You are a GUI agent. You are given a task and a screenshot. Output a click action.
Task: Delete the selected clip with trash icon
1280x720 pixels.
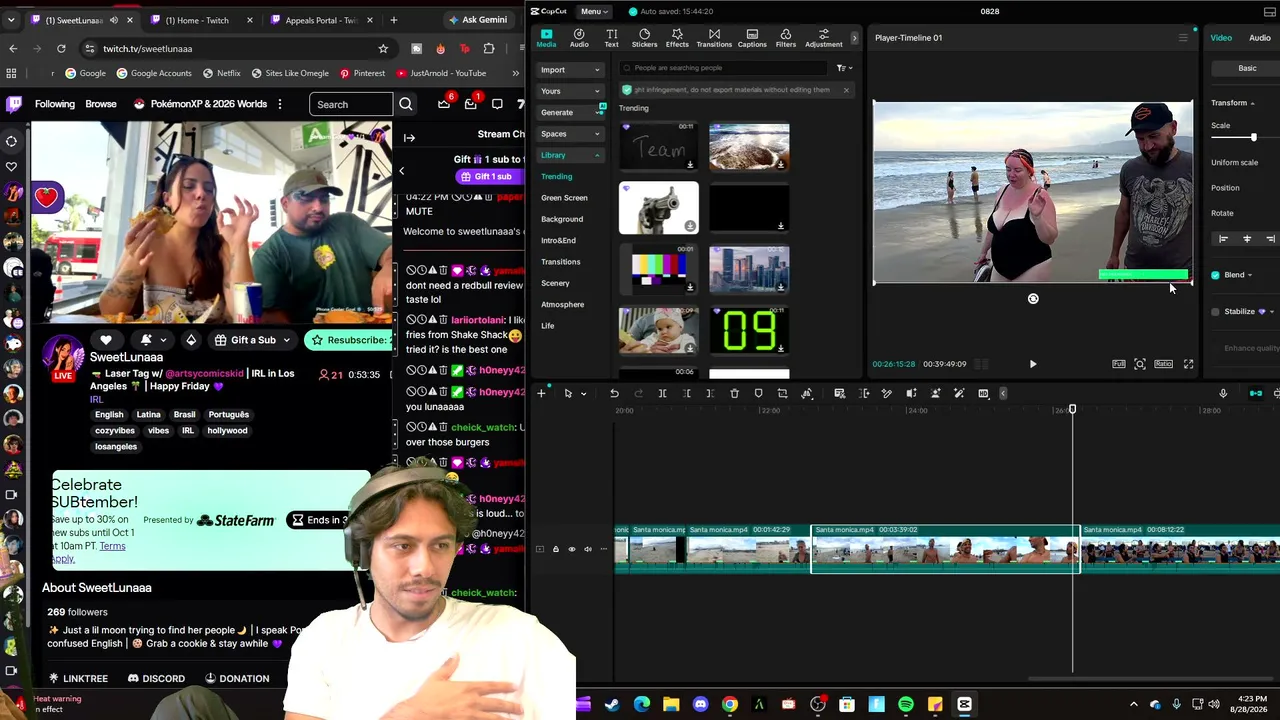(x=734, y=393)
